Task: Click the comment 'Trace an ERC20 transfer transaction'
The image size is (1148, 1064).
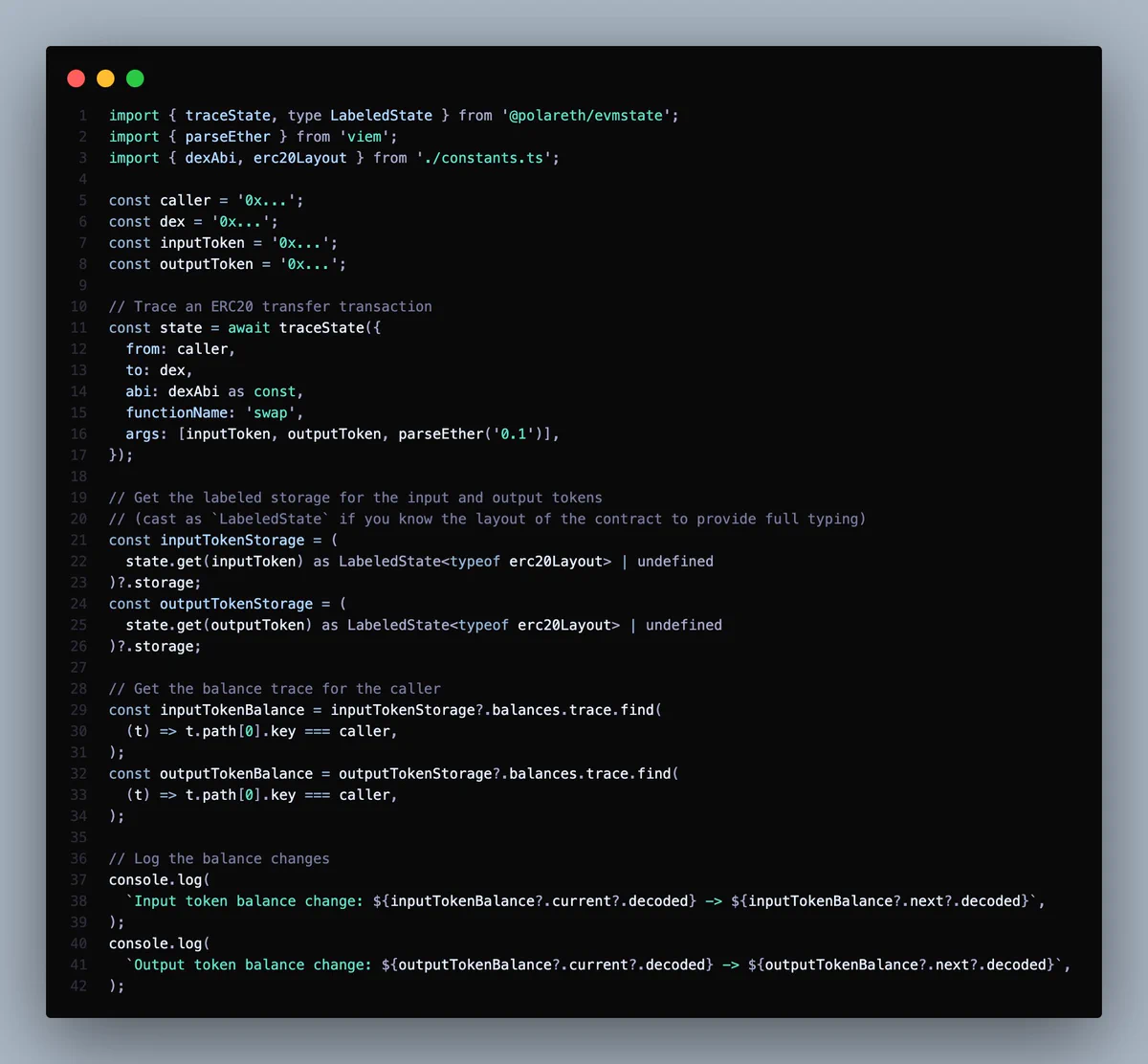Action: click(271, 307)
